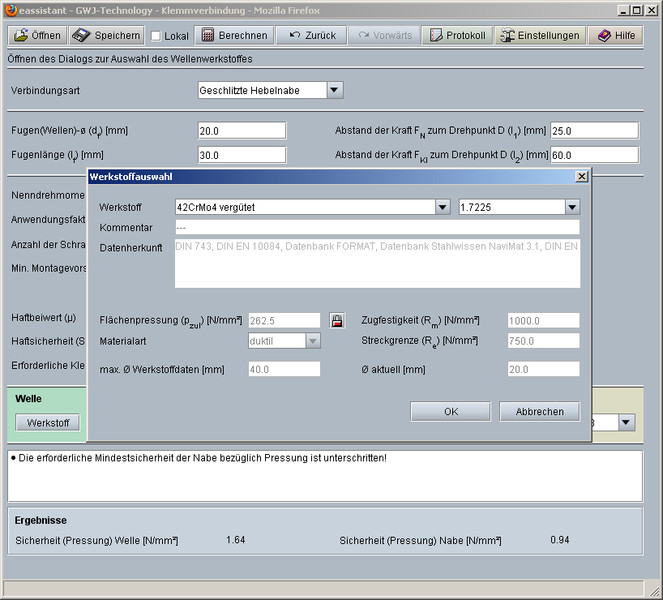Click the Fugenlänge input field
663x600 pixels.
click(x=242, y=155)
